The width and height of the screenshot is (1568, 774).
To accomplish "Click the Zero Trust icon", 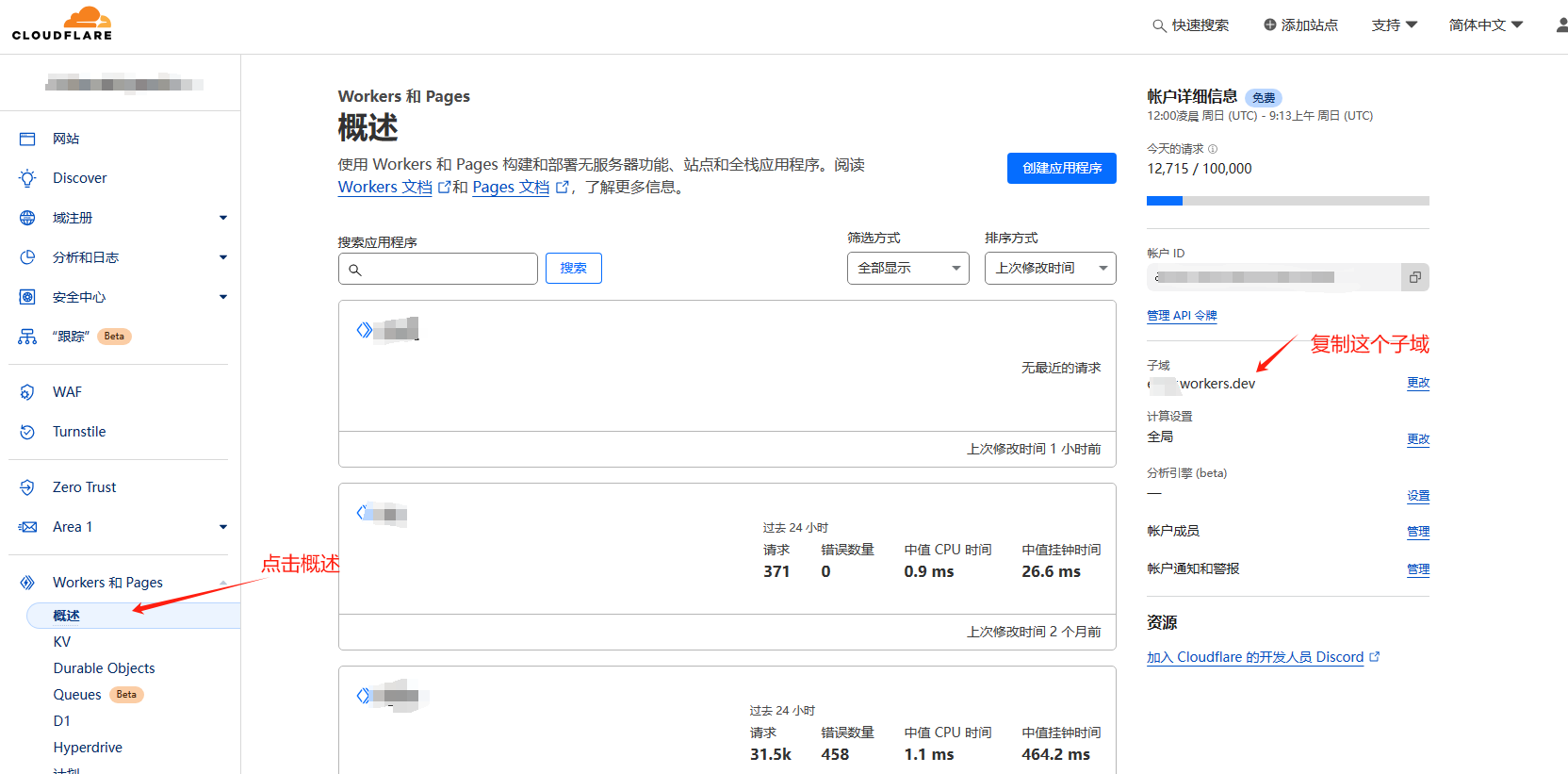I will tap(27, 487).
